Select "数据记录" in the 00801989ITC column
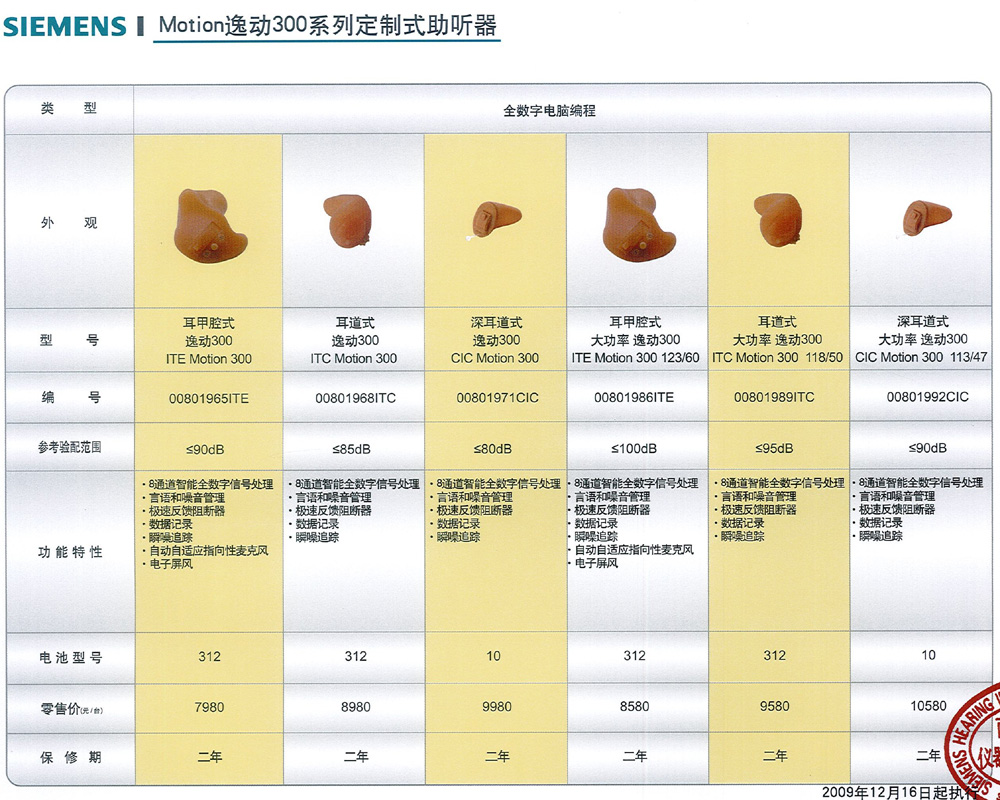The width and height of the screenshot is (1000, 800). (742, 523)
